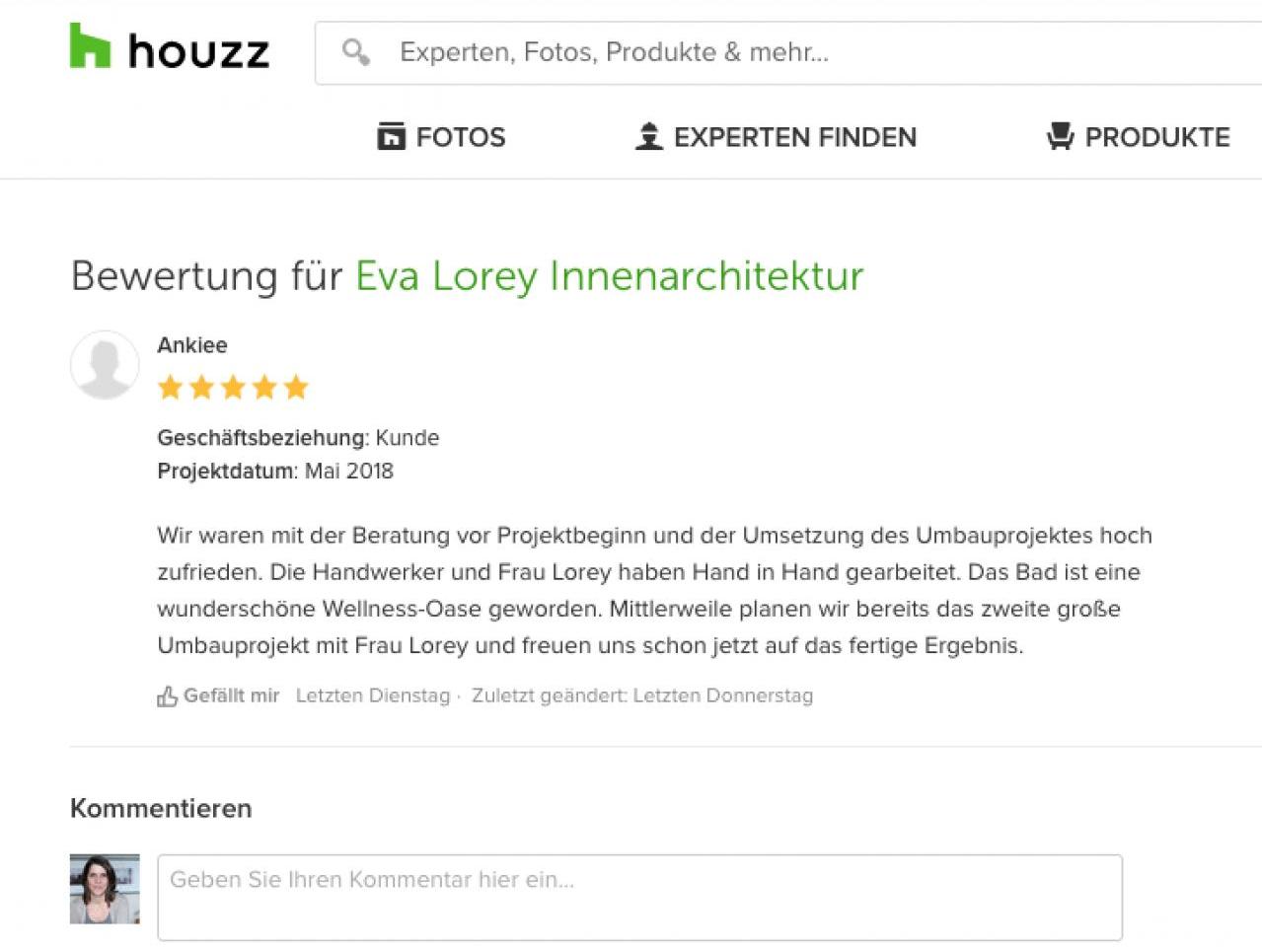Viewport: 1262px width, 952px height.
Task: Click the green Houzz logo icon
Action: pos(90,45)
